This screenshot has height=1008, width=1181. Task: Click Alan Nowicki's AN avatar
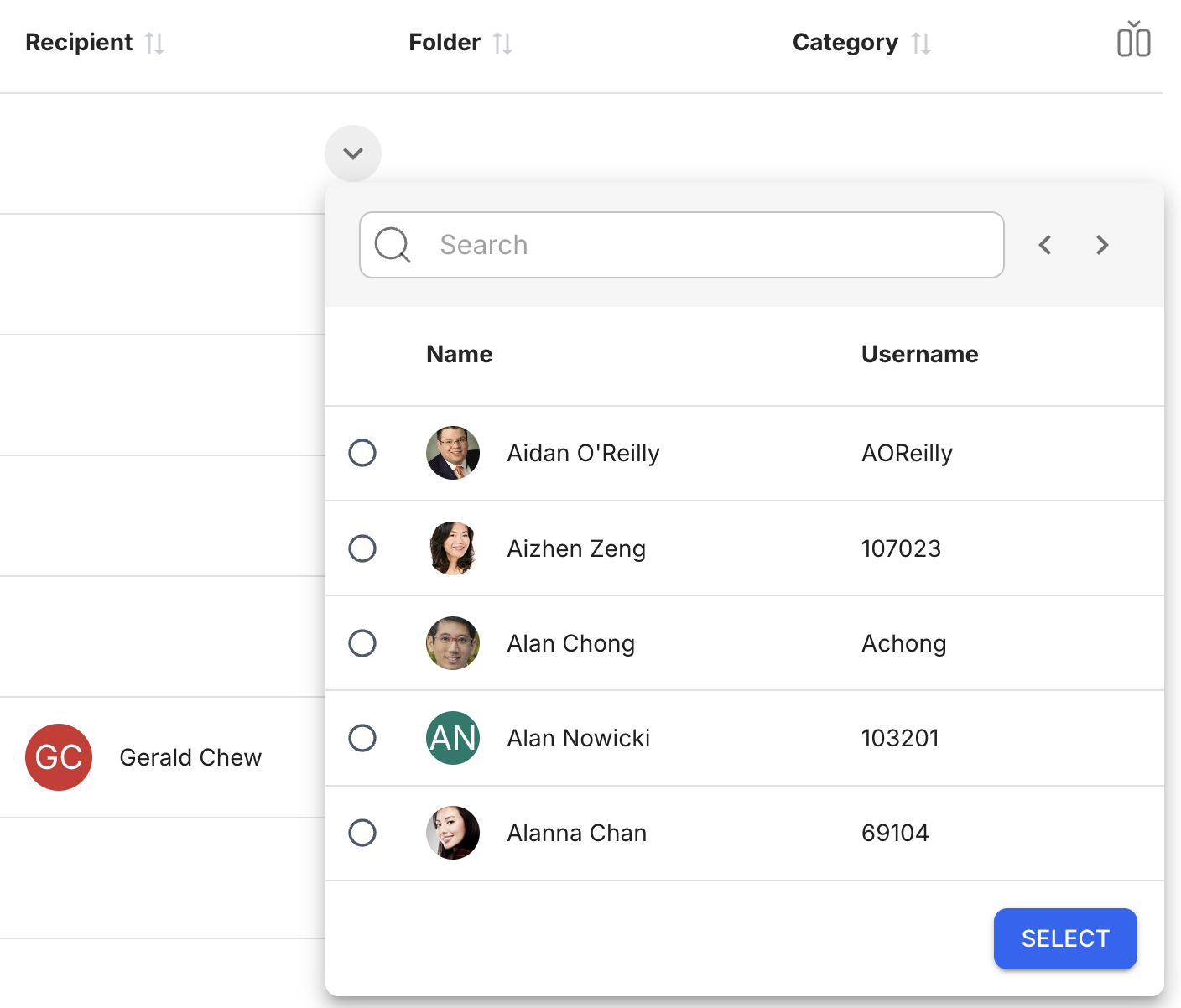453,738
